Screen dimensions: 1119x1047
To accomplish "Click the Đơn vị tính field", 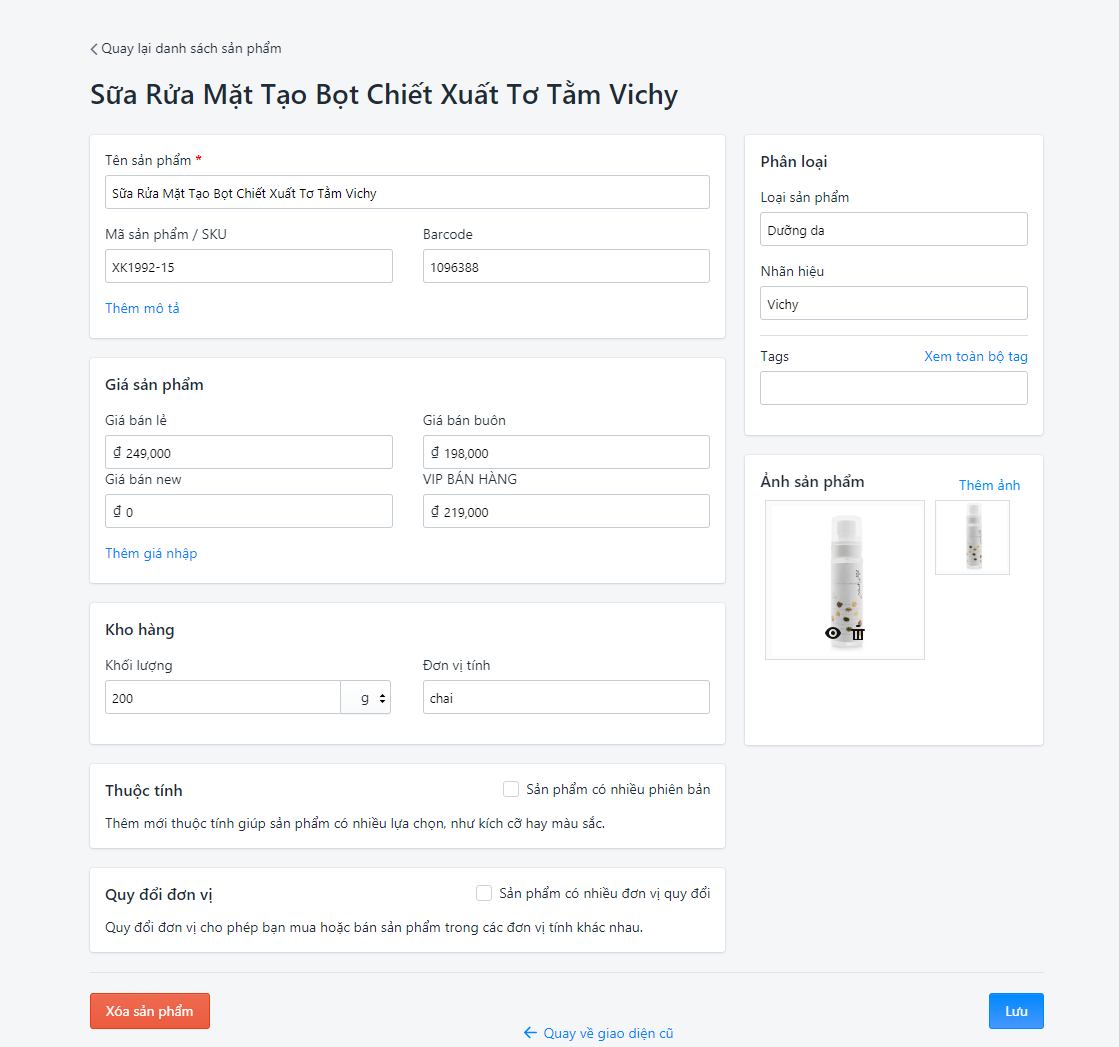I will pyautogui.click(x=566, y=697).
